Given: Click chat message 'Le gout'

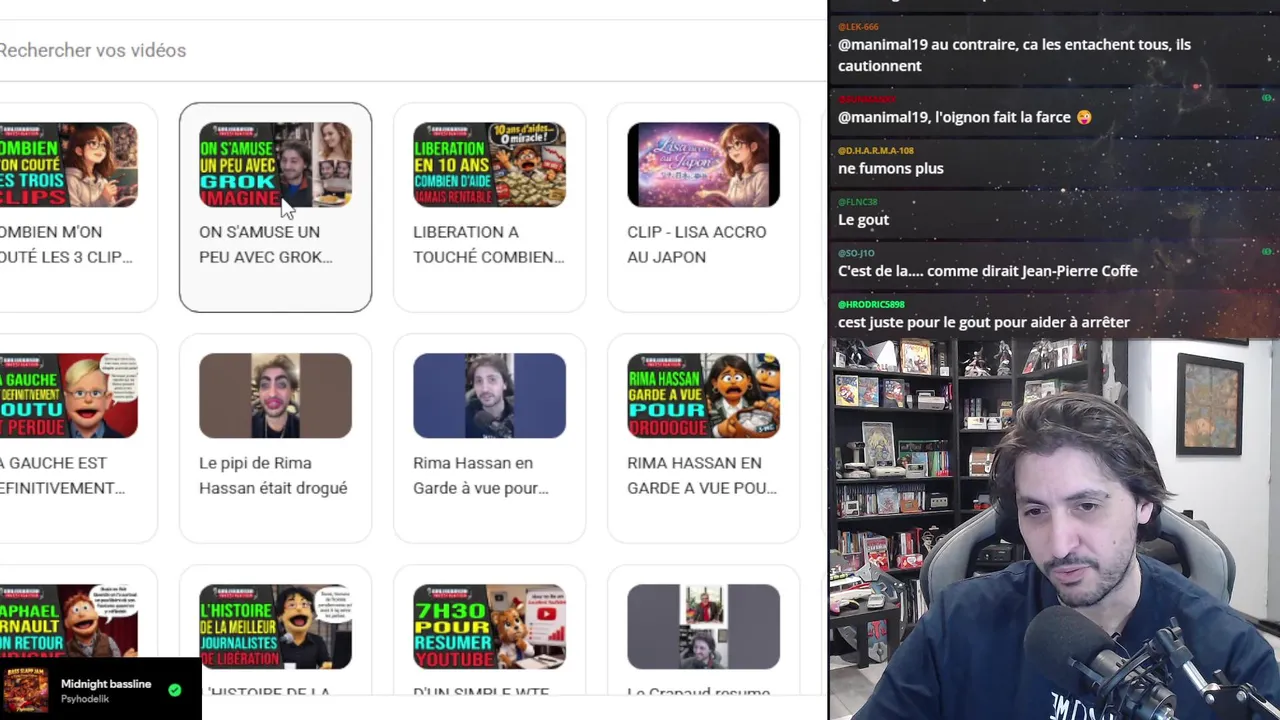Looking at the screenshot, I should coord(863,219).
